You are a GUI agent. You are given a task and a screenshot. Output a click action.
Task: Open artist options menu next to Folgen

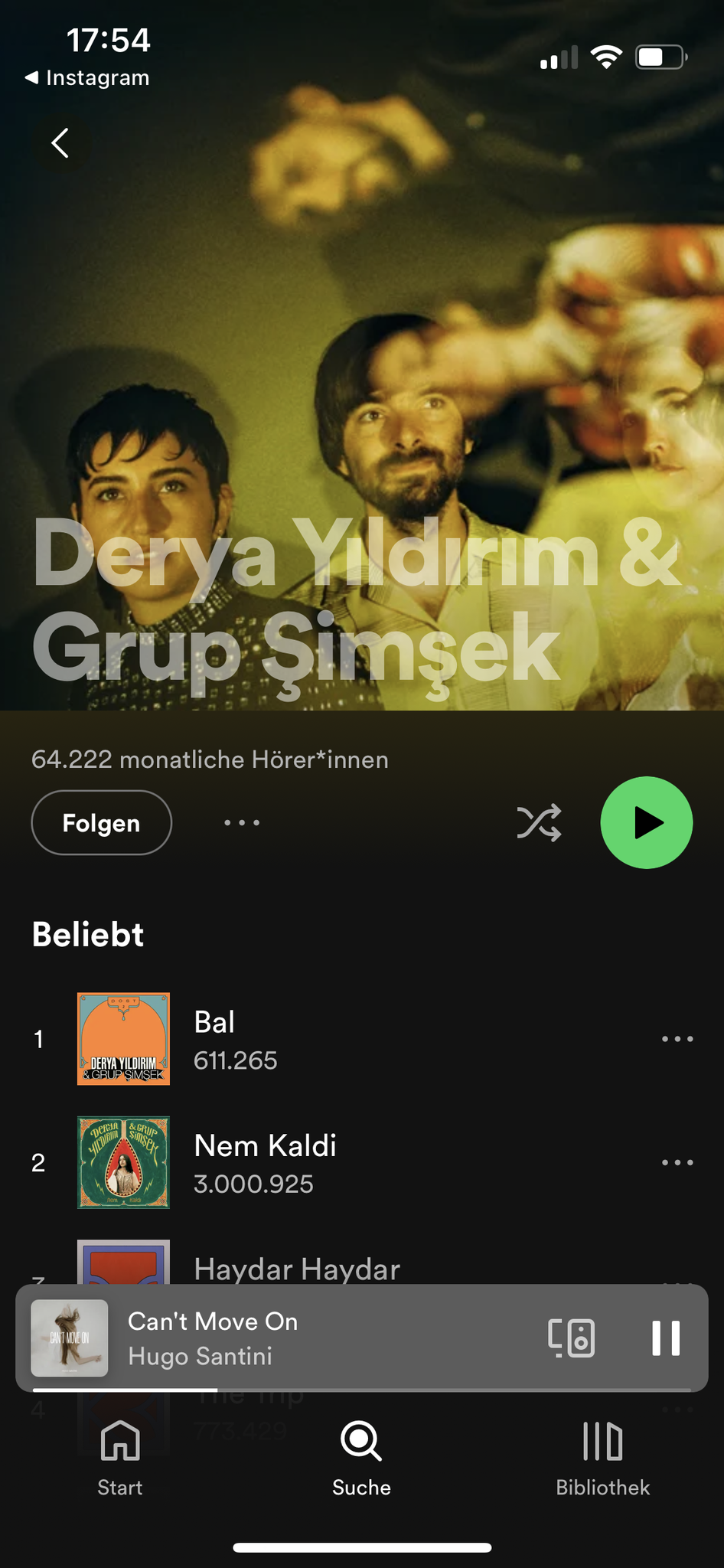(242, 823)
